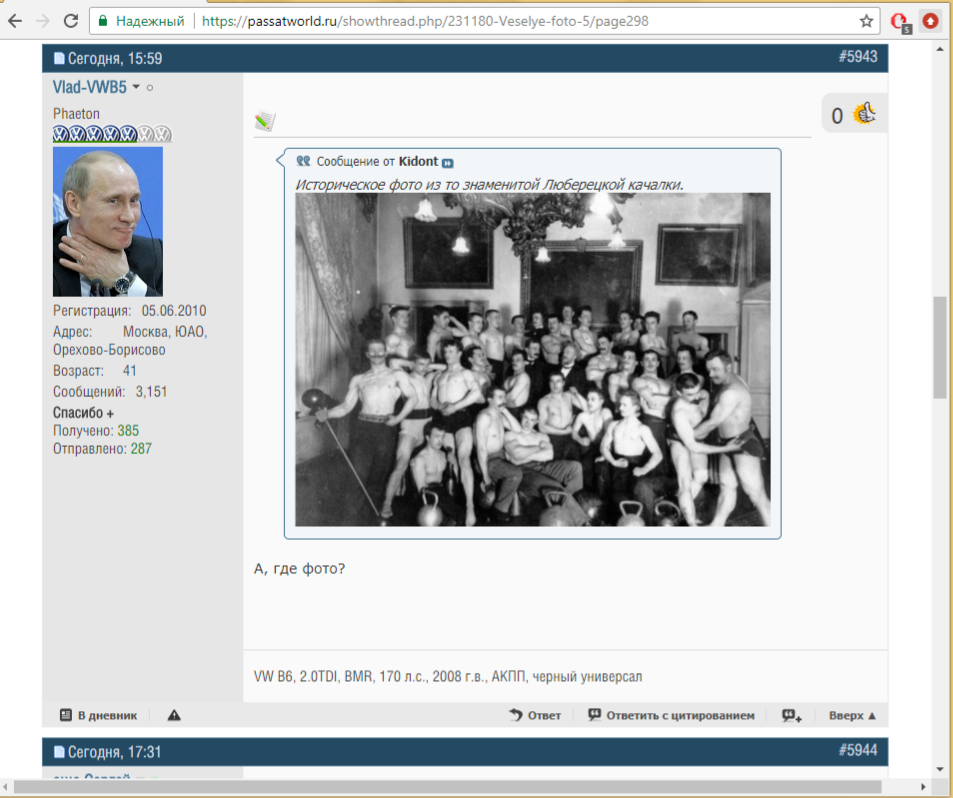Click the post icon above the quote
The width and height of the screenshot is (953, 798).
[x=264, y=121]
